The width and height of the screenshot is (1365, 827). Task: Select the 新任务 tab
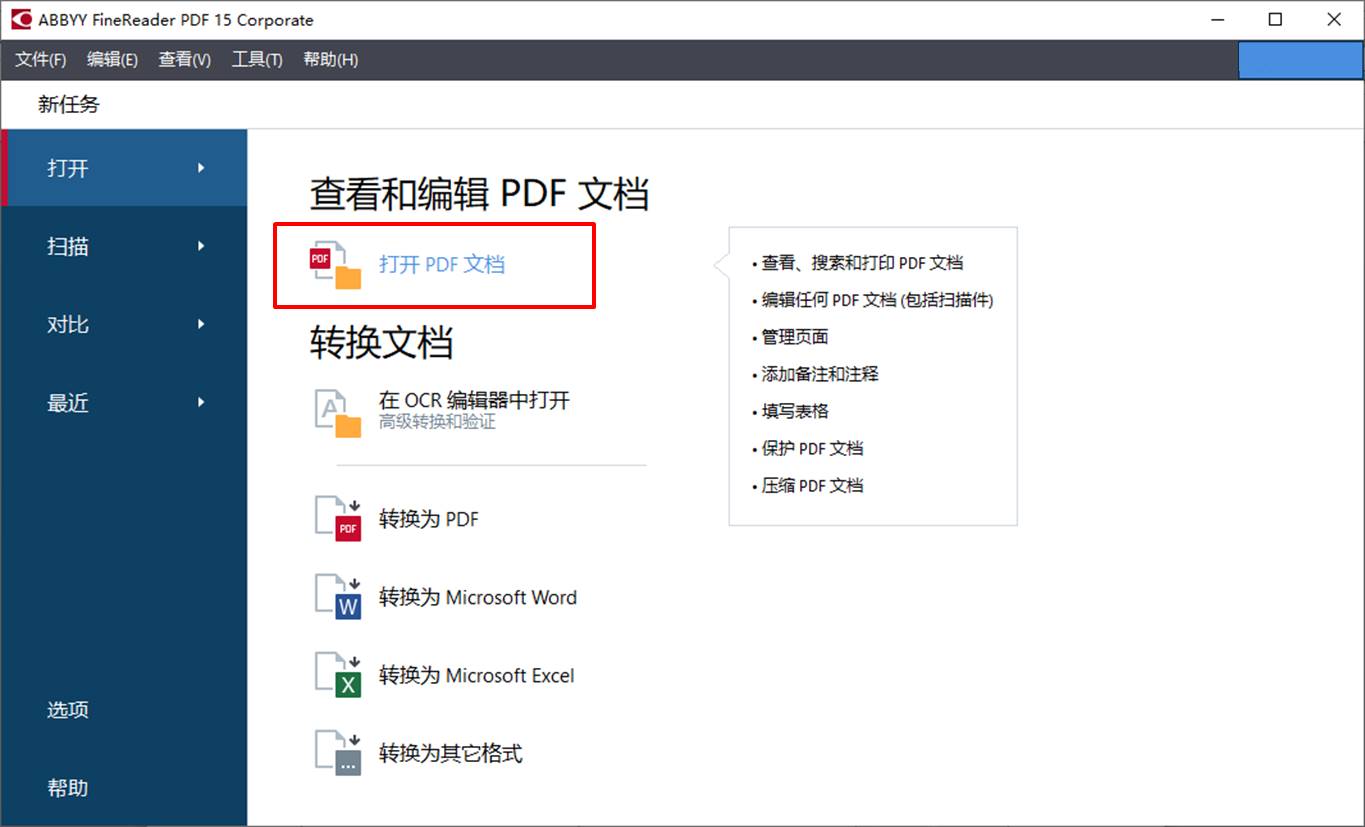pyautogui.click(x=69, y=104)
